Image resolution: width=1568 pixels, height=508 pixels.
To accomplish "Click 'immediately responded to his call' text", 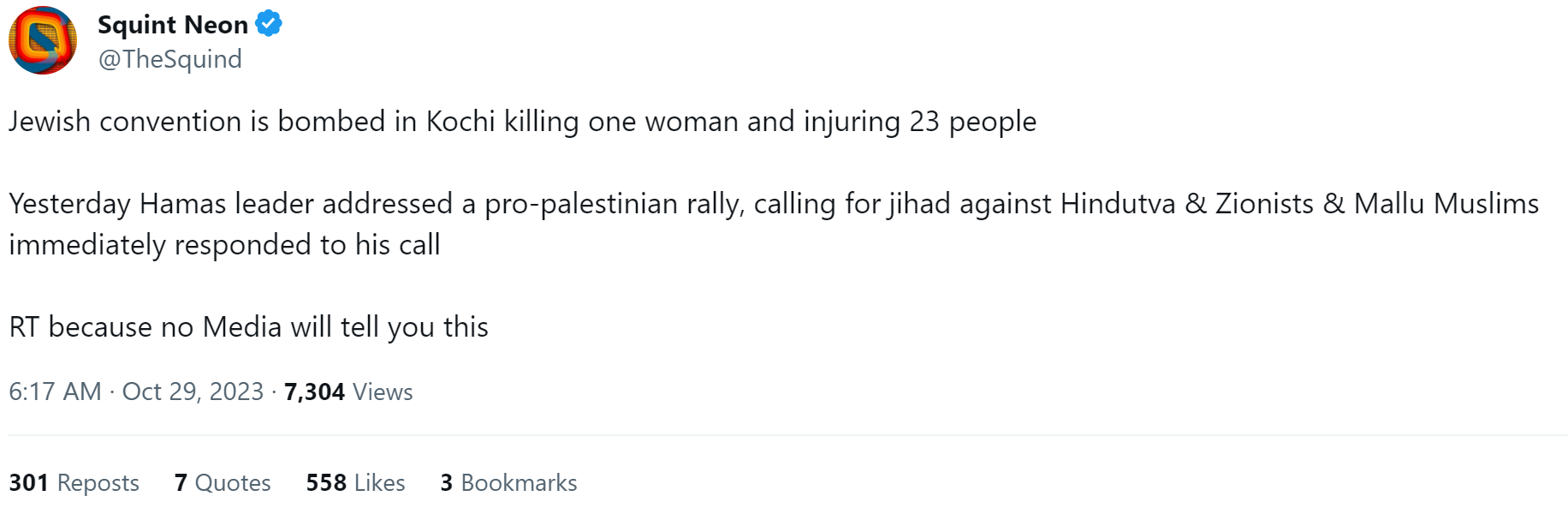I will pos(224,245).
